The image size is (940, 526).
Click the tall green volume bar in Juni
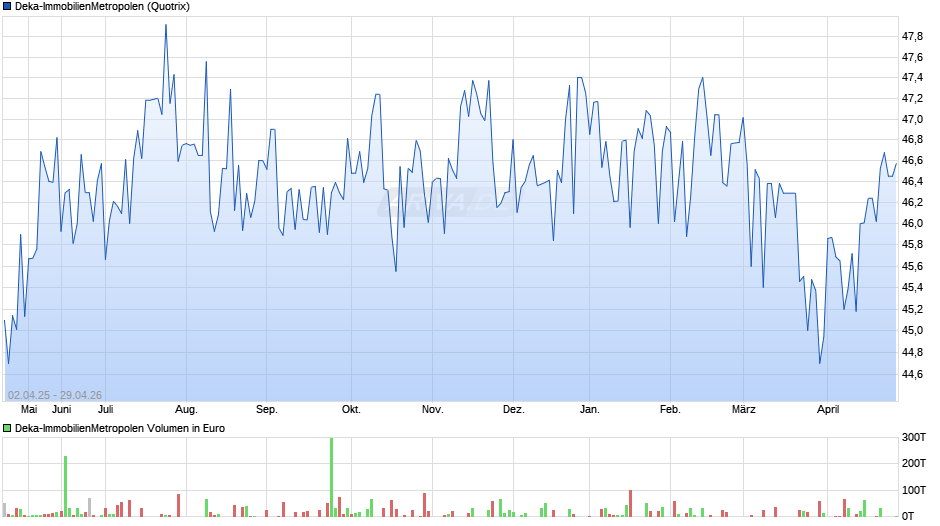click(x=65, y=486)
